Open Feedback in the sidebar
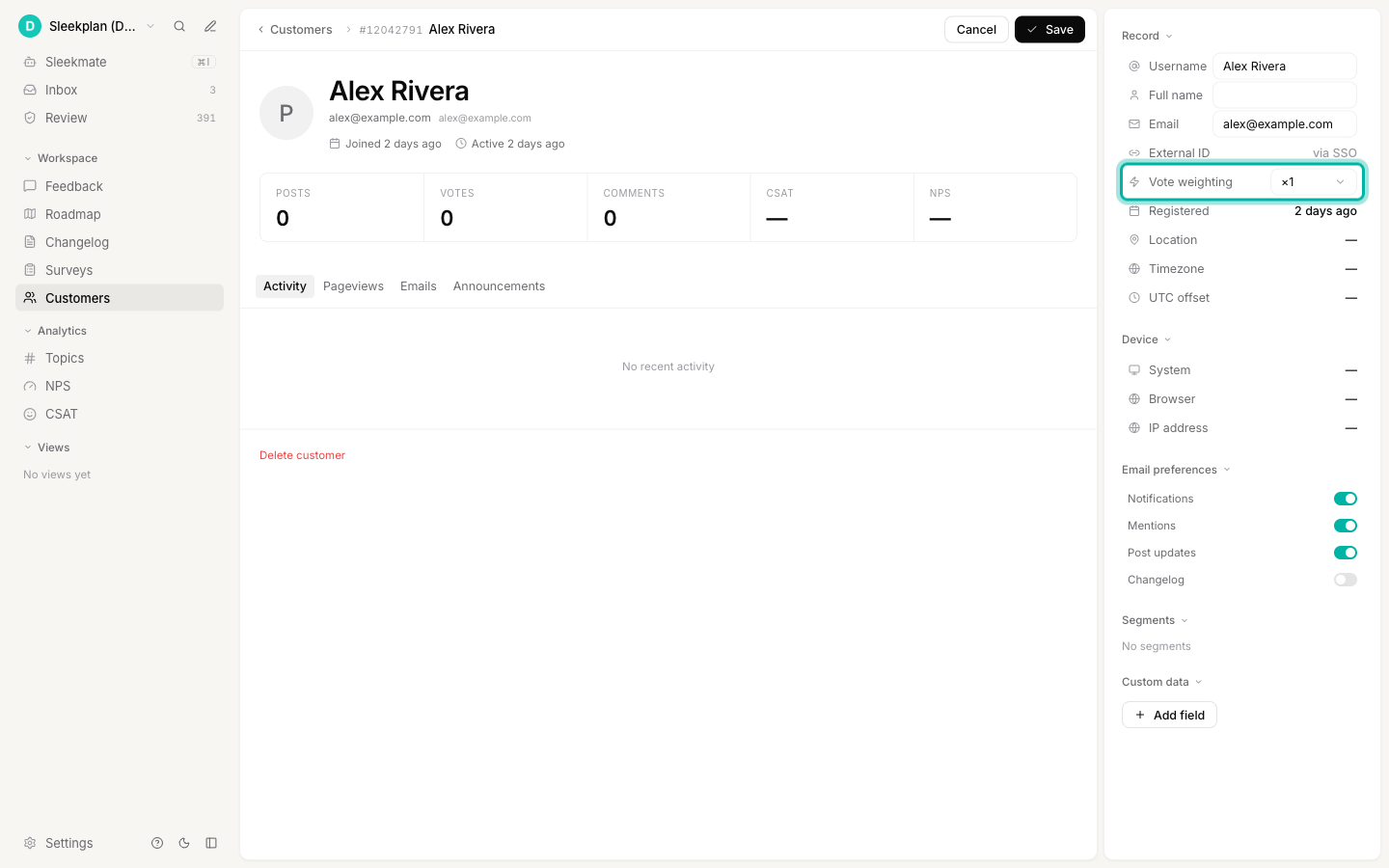This screenshot has width=1389, height=868. point(120,186)
